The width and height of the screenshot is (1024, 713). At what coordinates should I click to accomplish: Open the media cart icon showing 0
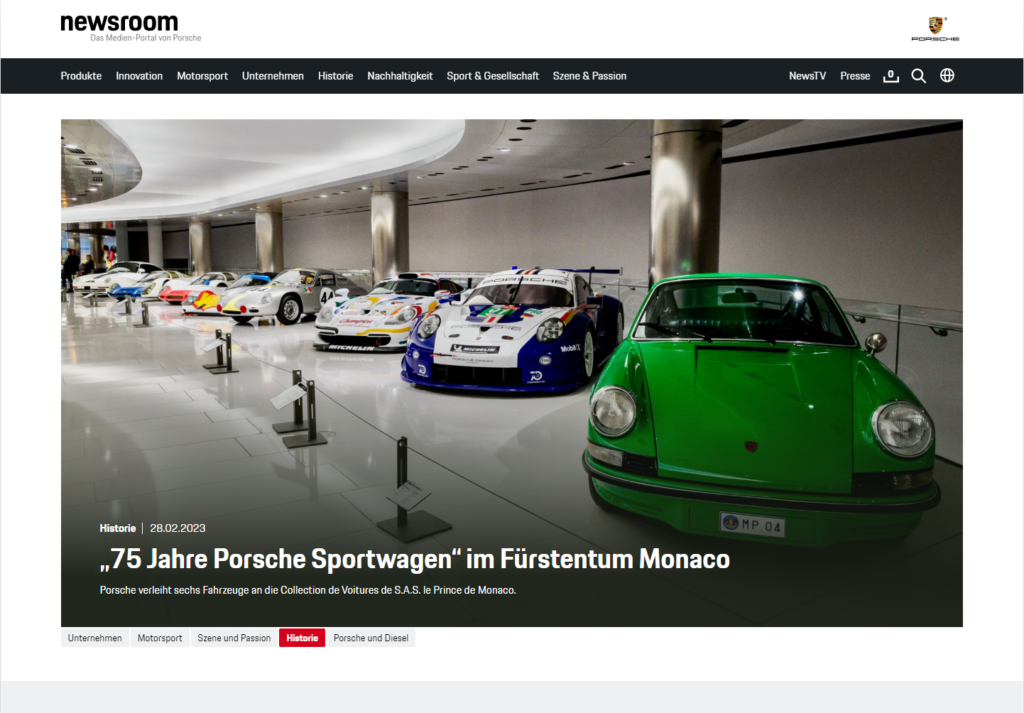point(890,75)
